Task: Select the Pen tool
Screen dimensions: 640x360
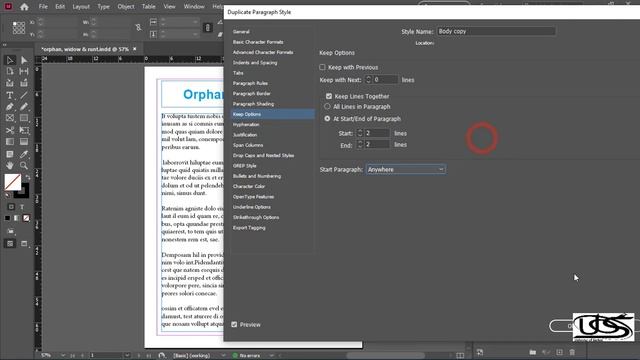Action: [10, 107]
